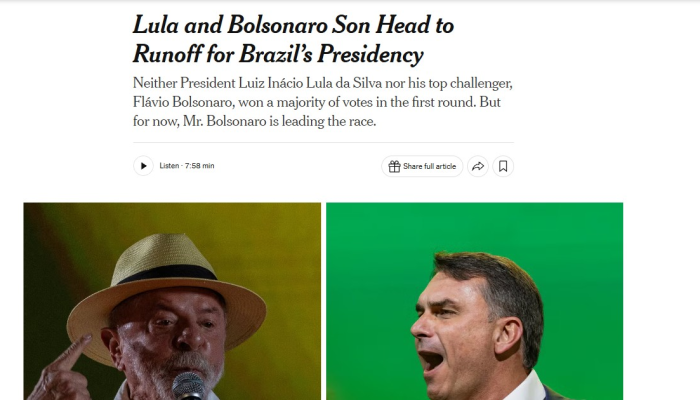The width and height of the screenshot is (700, 400).
Task: Play the article audio narration
Action: pos(143,166)
